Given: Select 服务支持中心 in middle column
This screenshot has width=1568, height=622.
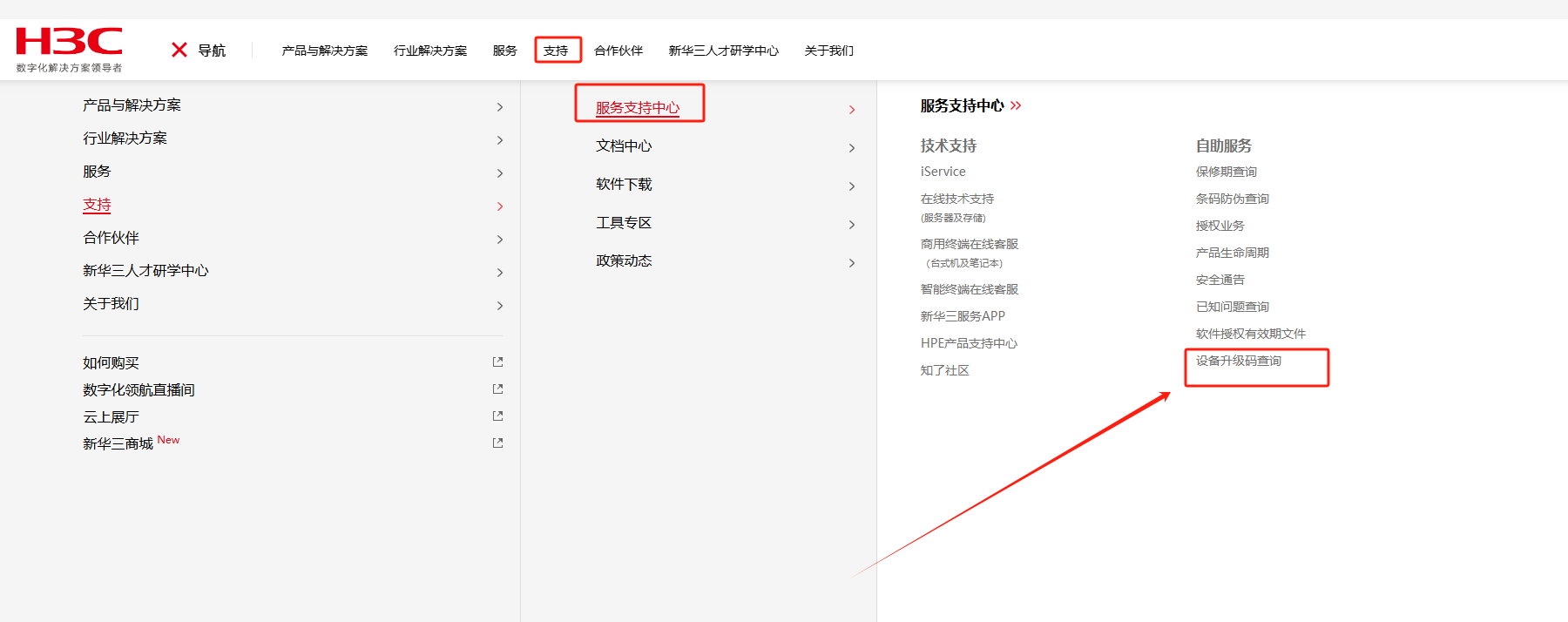Looking at the screenshot, I should [x=638, y=108].
